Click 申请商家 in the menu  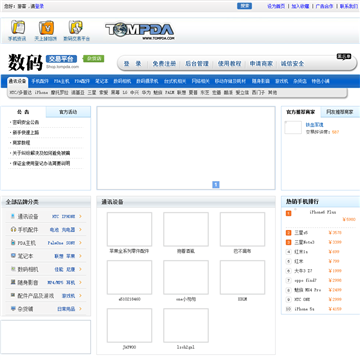tap(261, 64)
